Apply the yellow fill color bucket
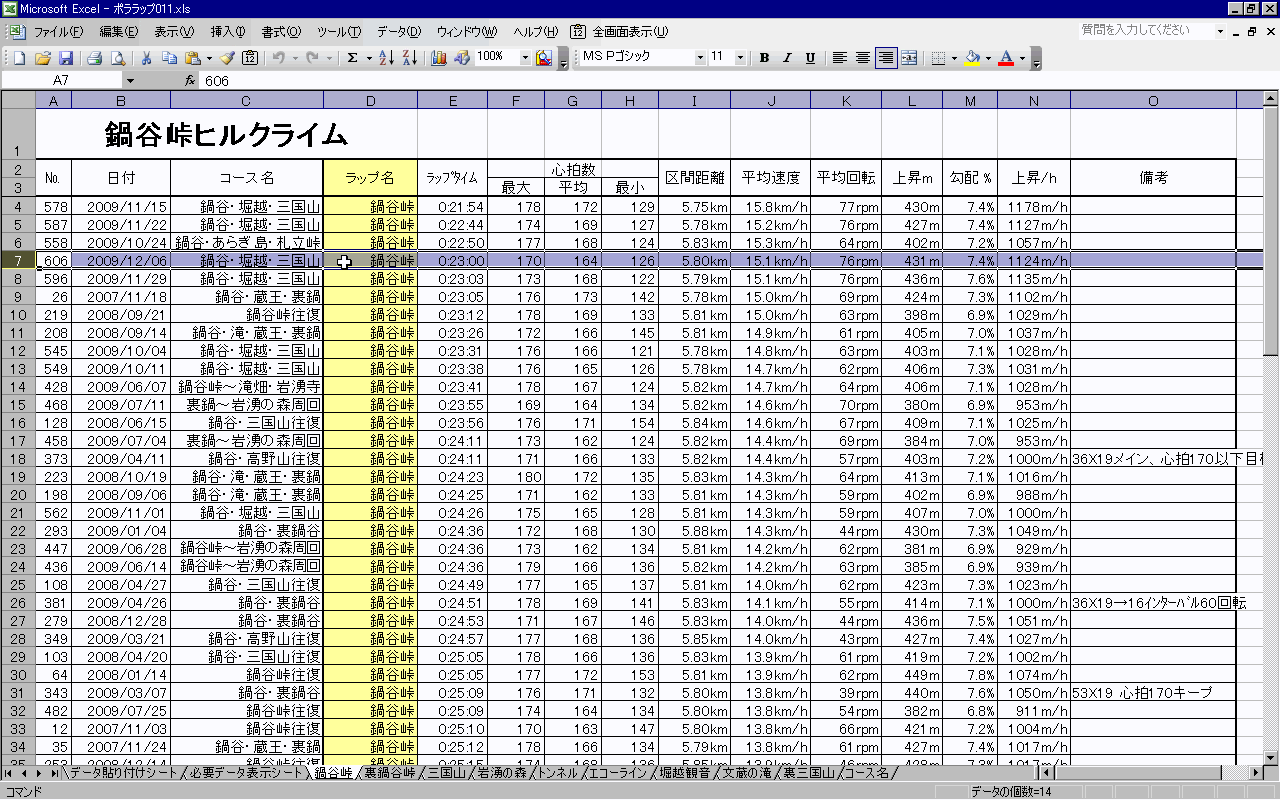The height and width of the screenshot is (800, 1280). coord(972,58)
